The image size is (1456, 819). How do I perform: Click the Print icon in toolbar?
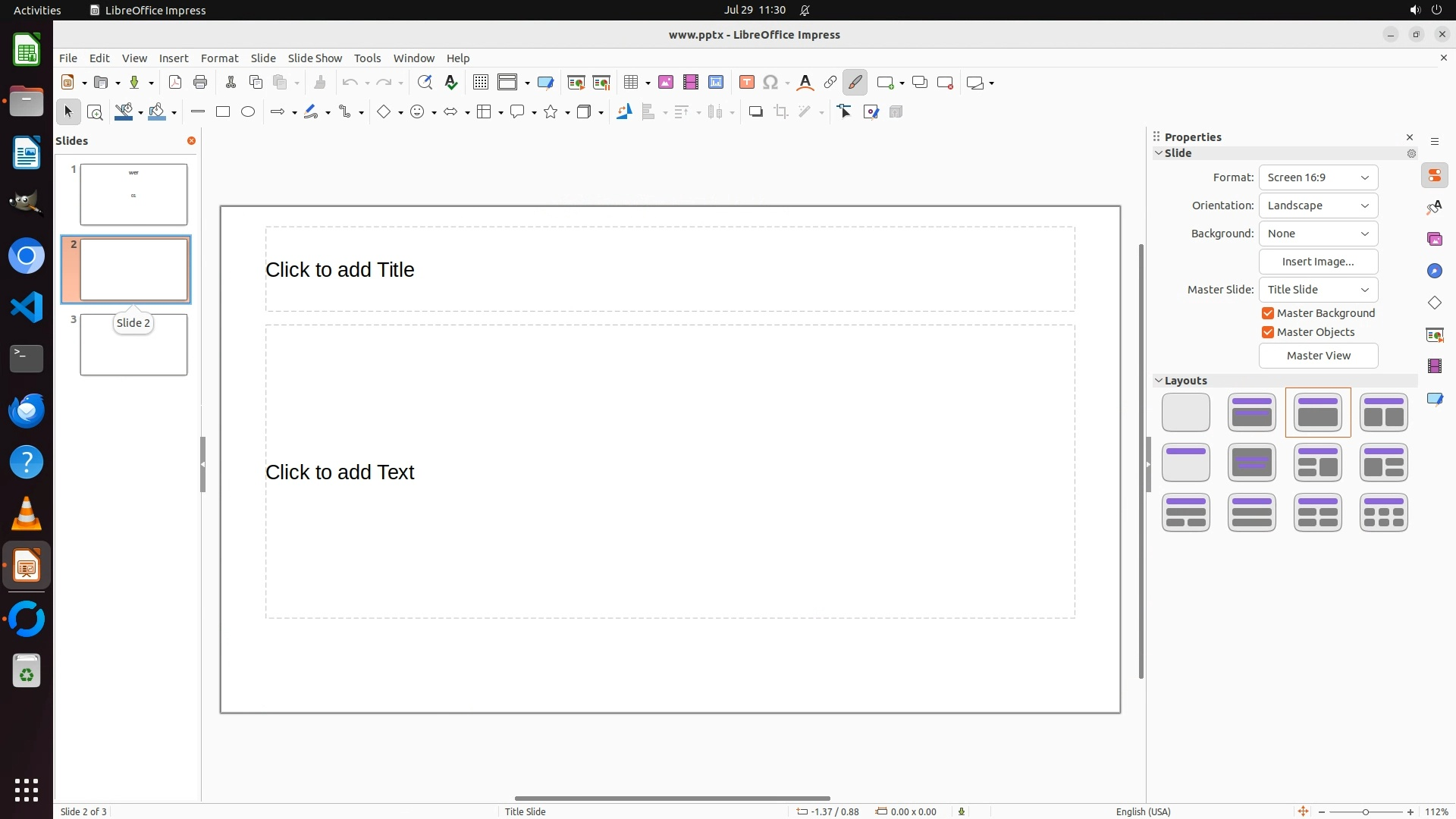[200, 83]
